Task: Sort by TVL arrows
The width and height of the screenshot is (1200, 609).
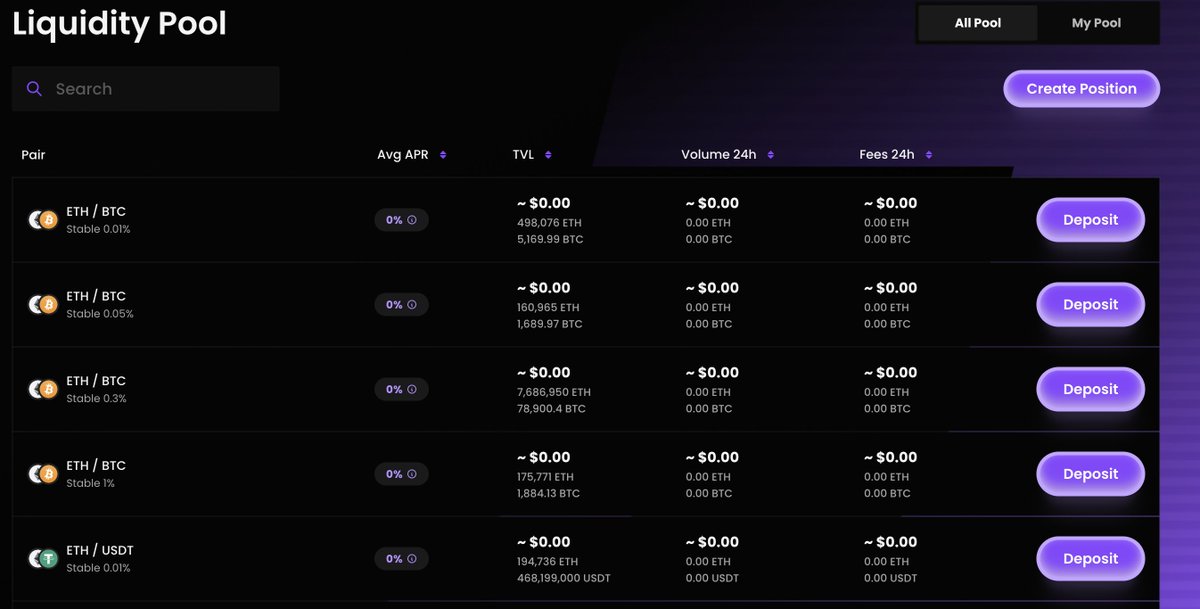Action: tap(548, 155)
